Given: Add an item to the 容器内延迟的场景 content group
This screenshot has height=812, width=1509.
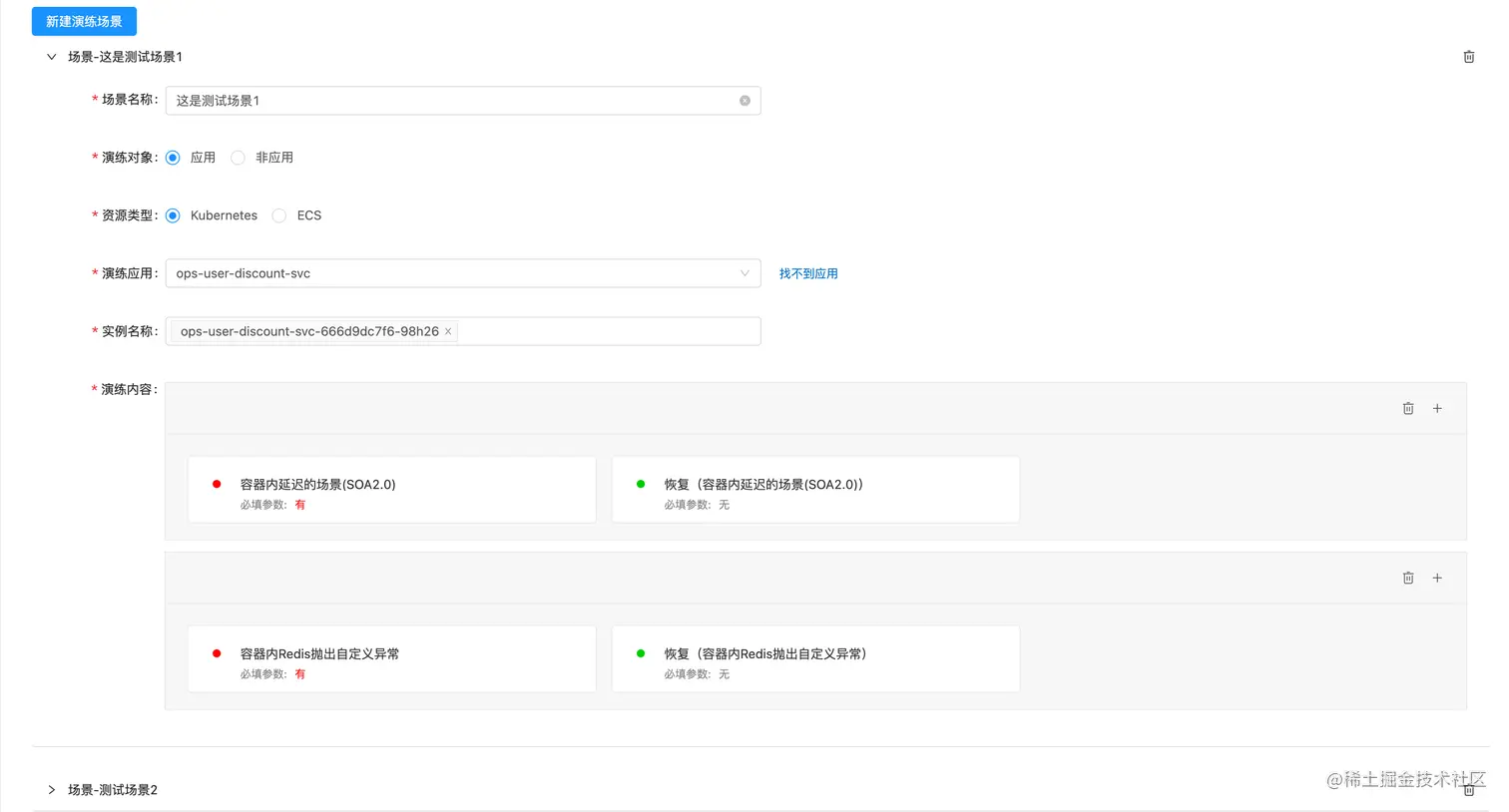Looking at the screenshot, I should (x=1437, y=408).
